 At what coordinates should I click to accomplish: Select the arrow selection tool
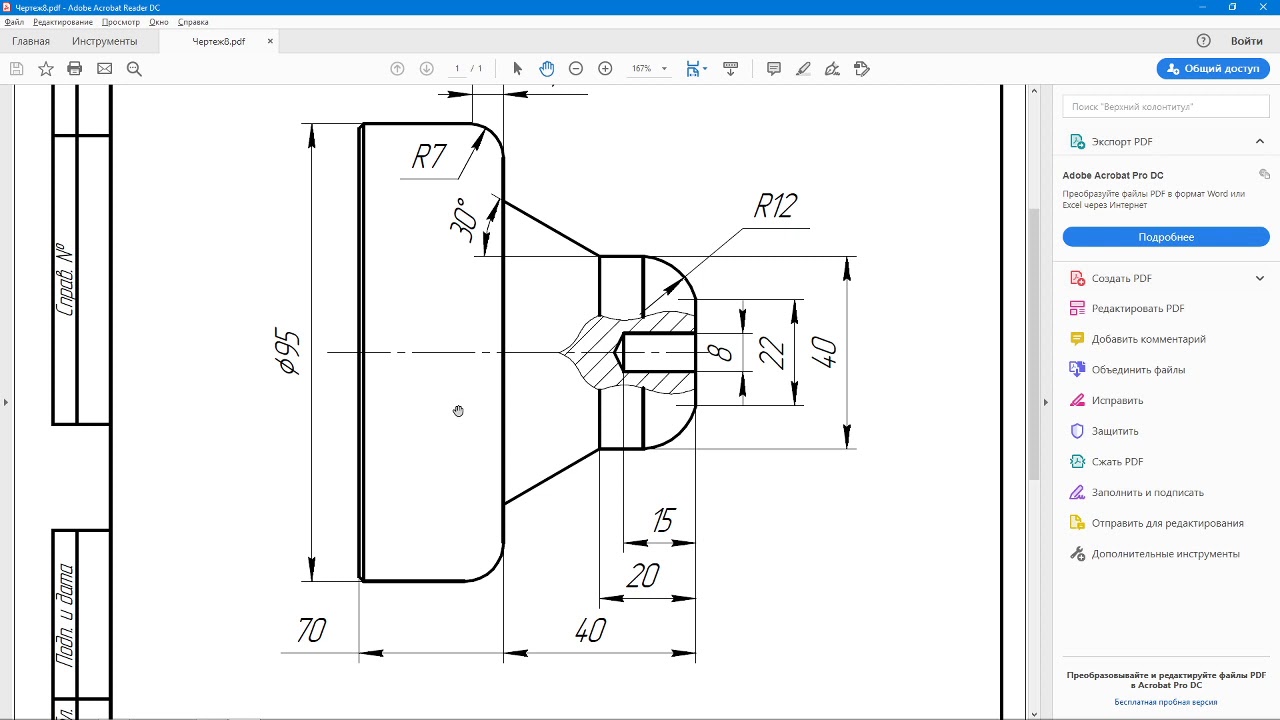[x=517, y=69]
